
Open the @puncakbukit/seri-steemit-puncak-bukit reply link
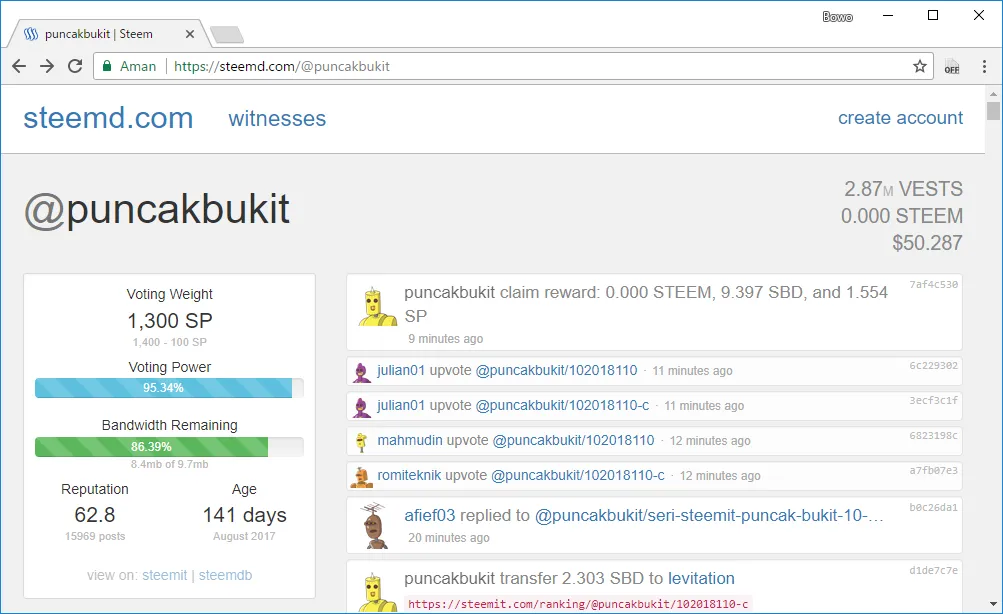coord(709,516)
